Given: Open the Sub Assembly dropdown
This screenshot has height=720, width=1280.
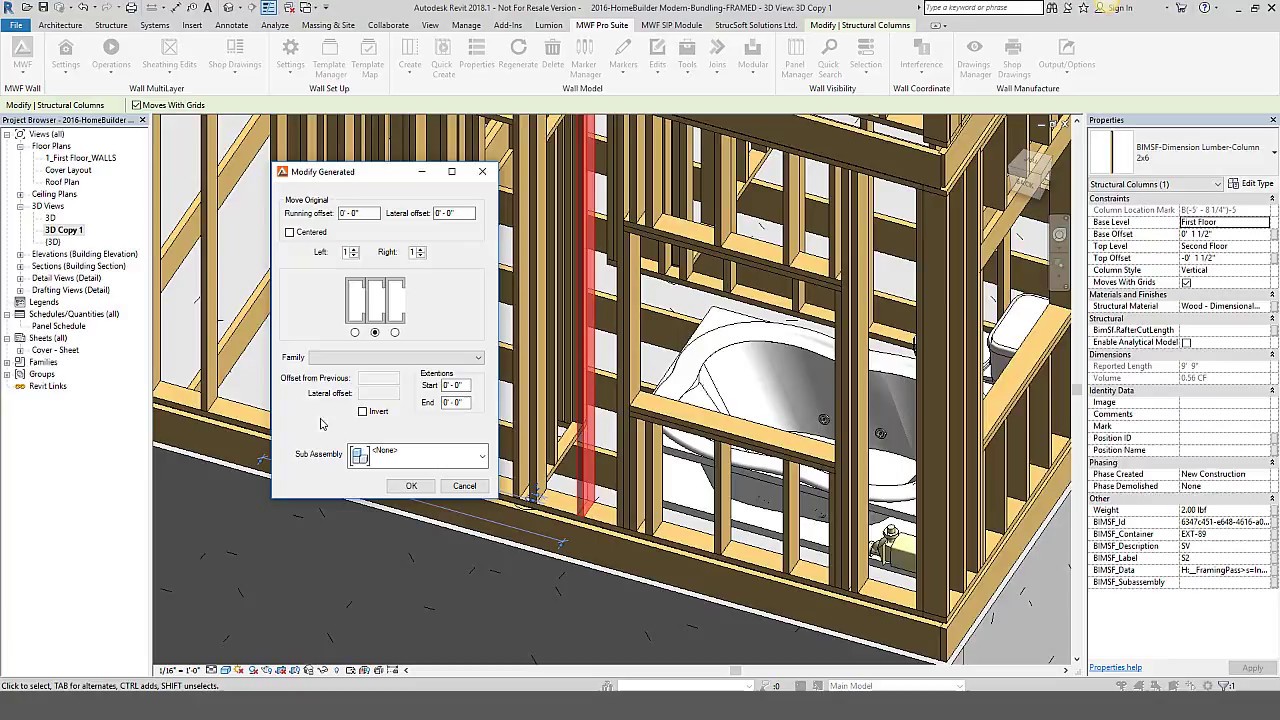Looking at the screenshot, I should pos(418,455).
